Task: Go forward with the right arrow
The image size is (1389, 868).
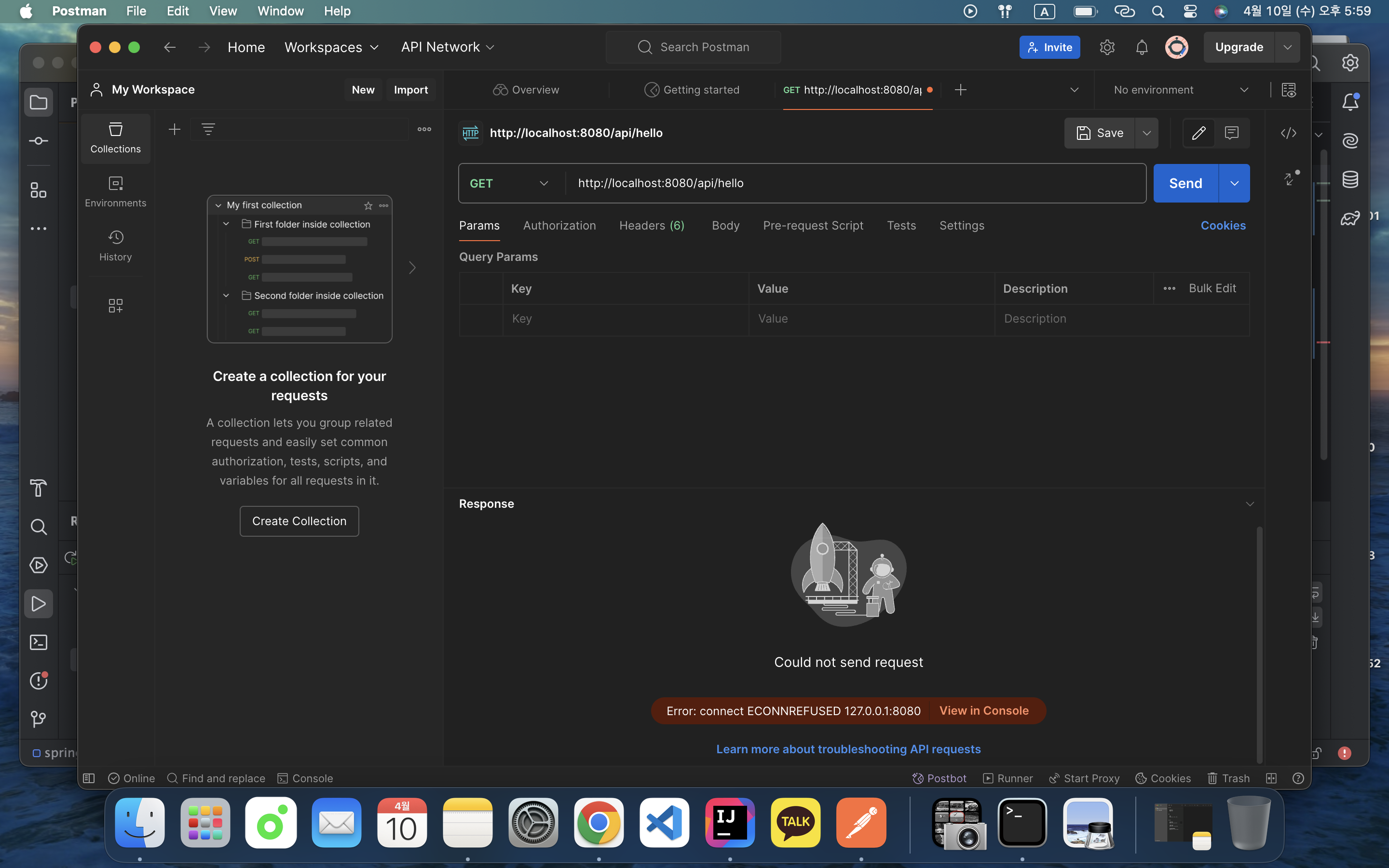Action: tap(204, 47)
